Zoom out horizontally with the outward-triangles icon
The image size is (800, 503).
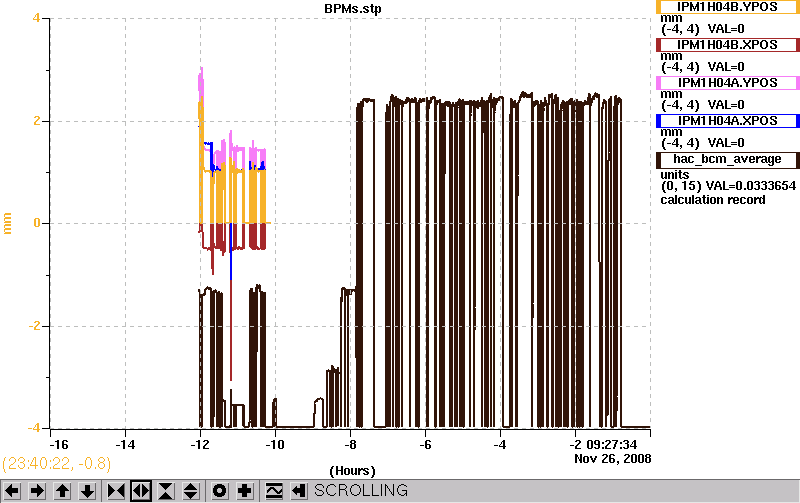[x=141, y=491]
